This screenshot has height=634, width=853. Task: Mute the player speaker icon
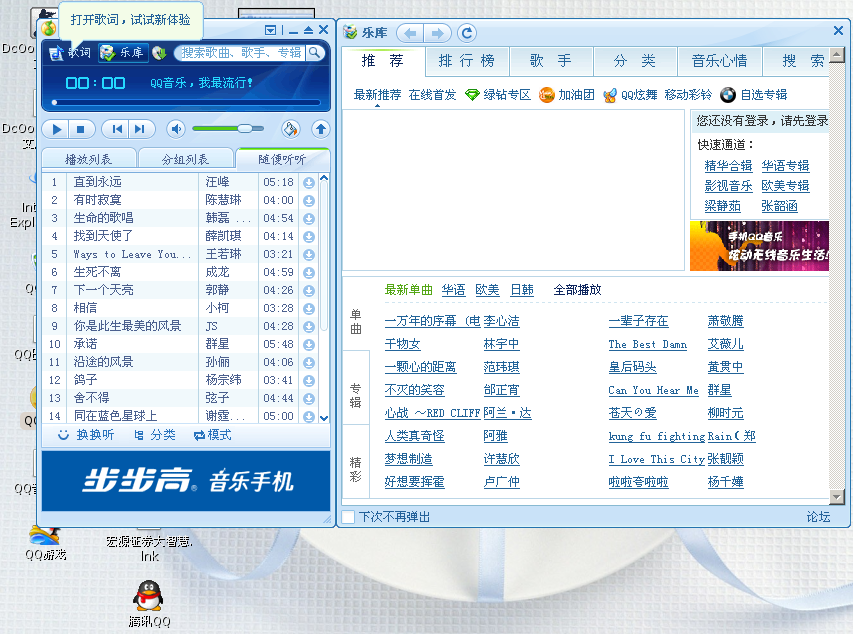176,129
